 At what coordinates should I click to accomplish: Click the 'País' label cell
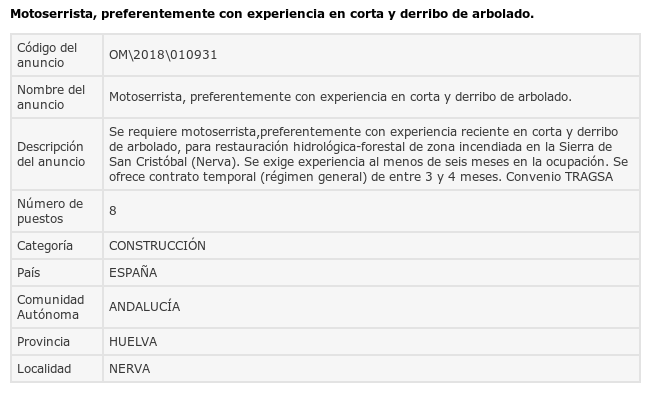(x=57, y=273)
